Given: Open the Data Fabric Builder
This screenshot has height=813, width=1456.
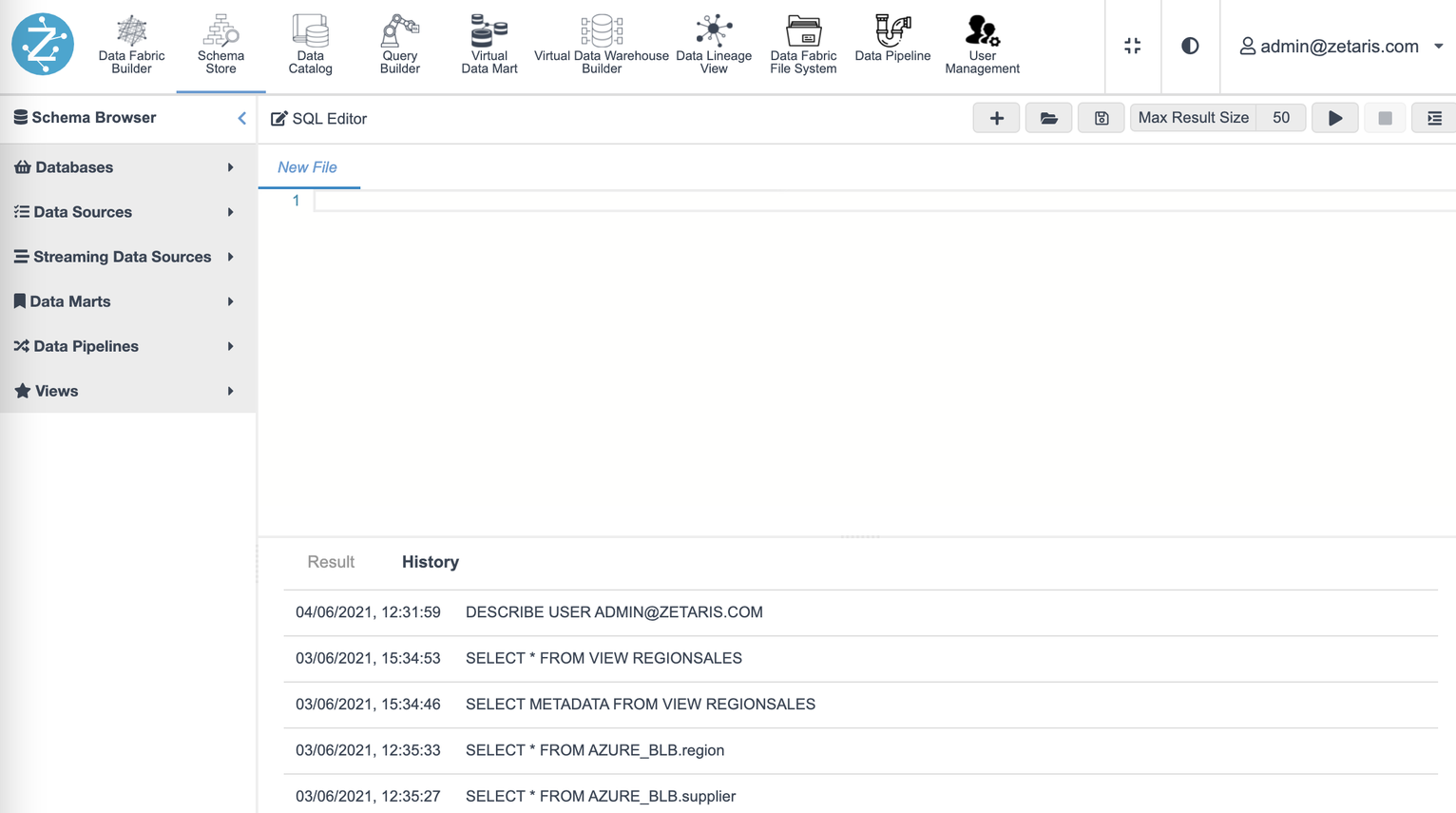Looking at the screenshot, I should pos(130,45).
